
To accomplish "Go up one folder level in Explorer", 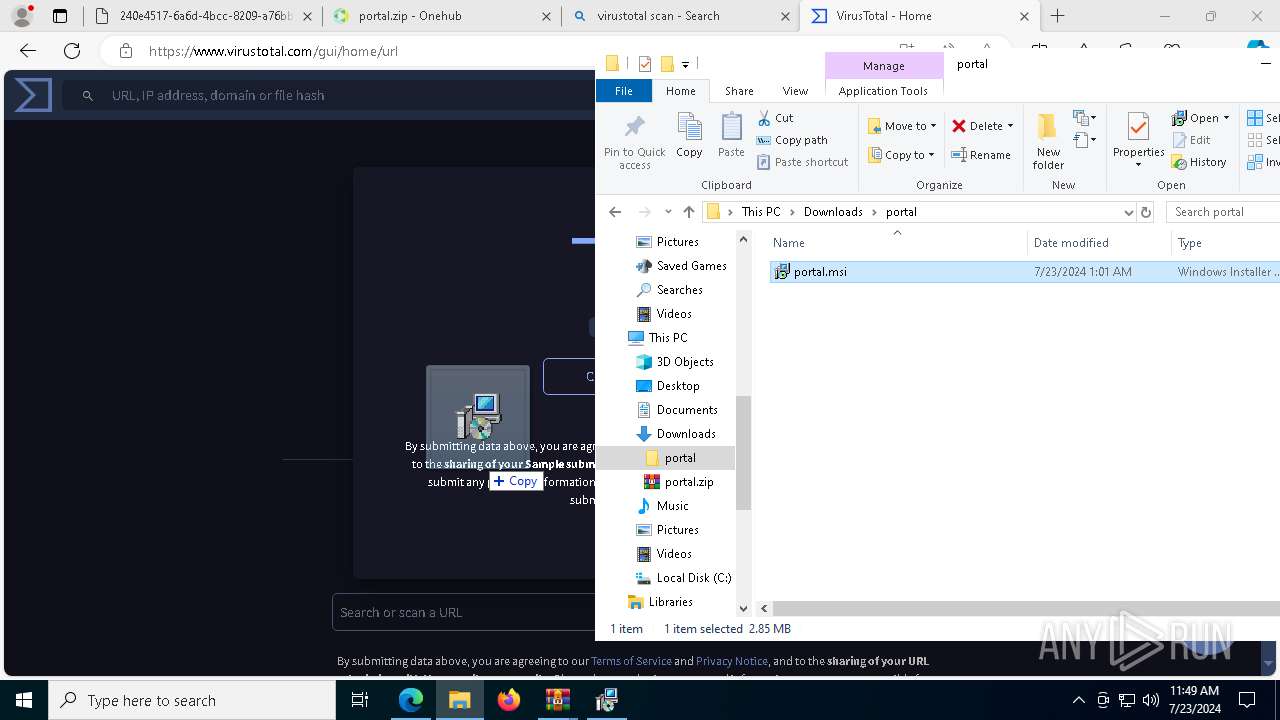I will (x=688, y=212).
